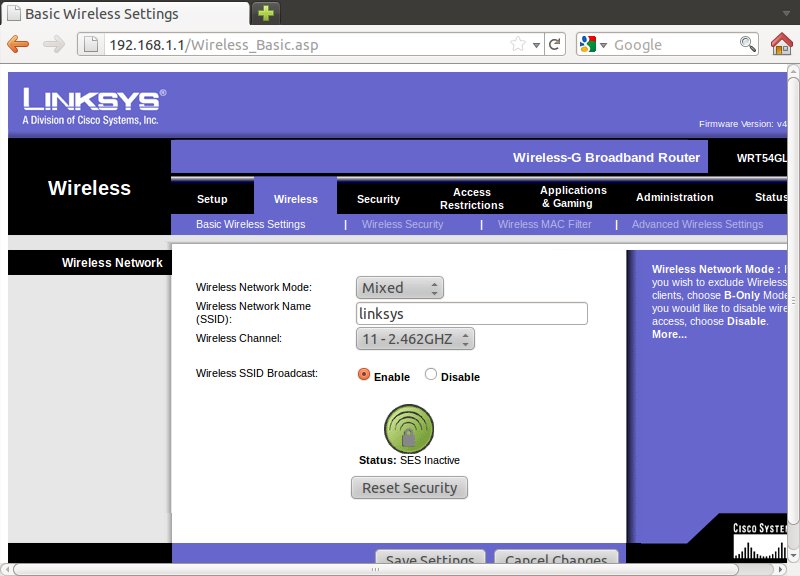Click the 'WRT54GL' model text

coord(762,158)
